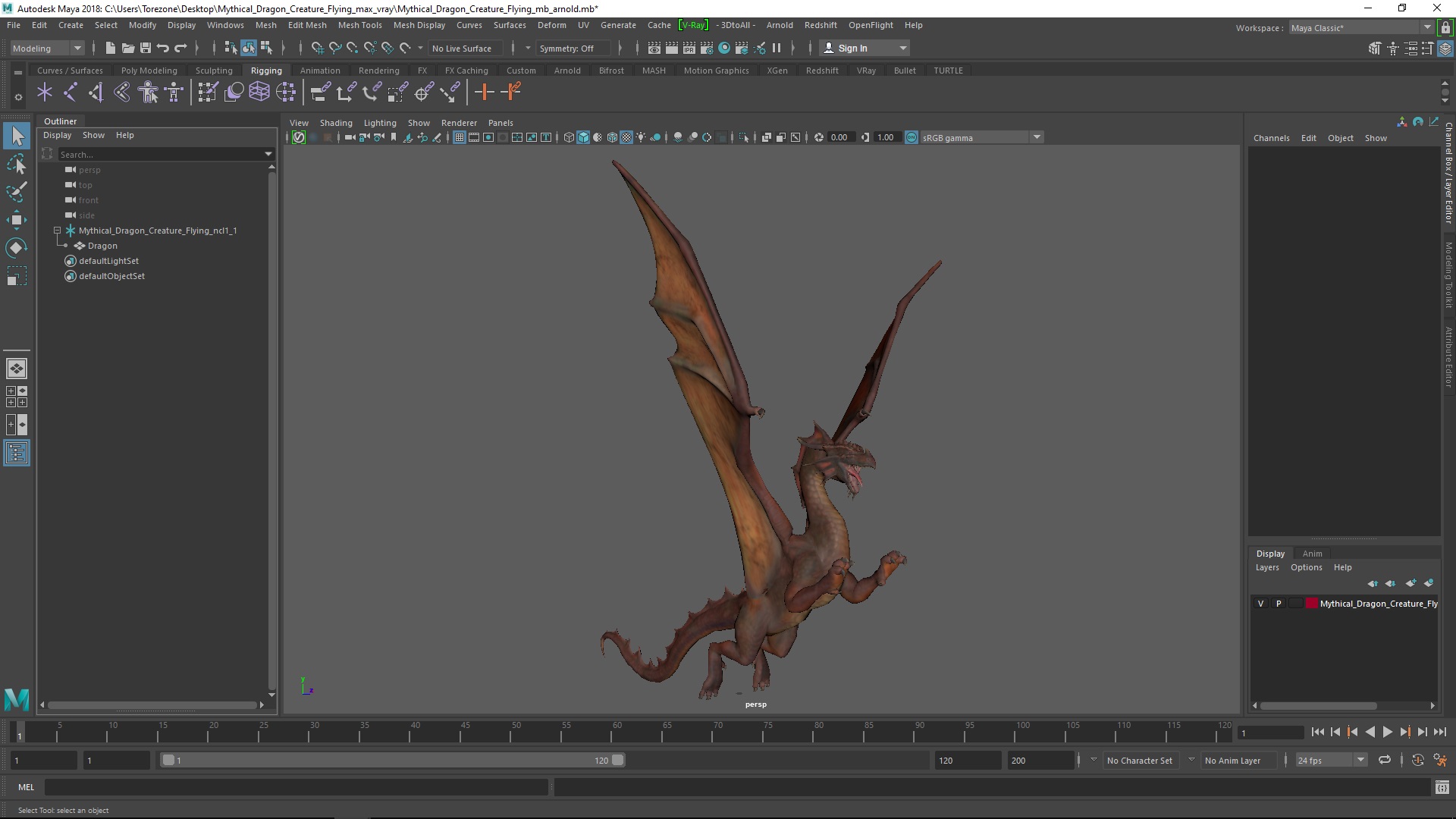
Task: Open the No Character Set dropdown
Action: [x=1139, y=760]
